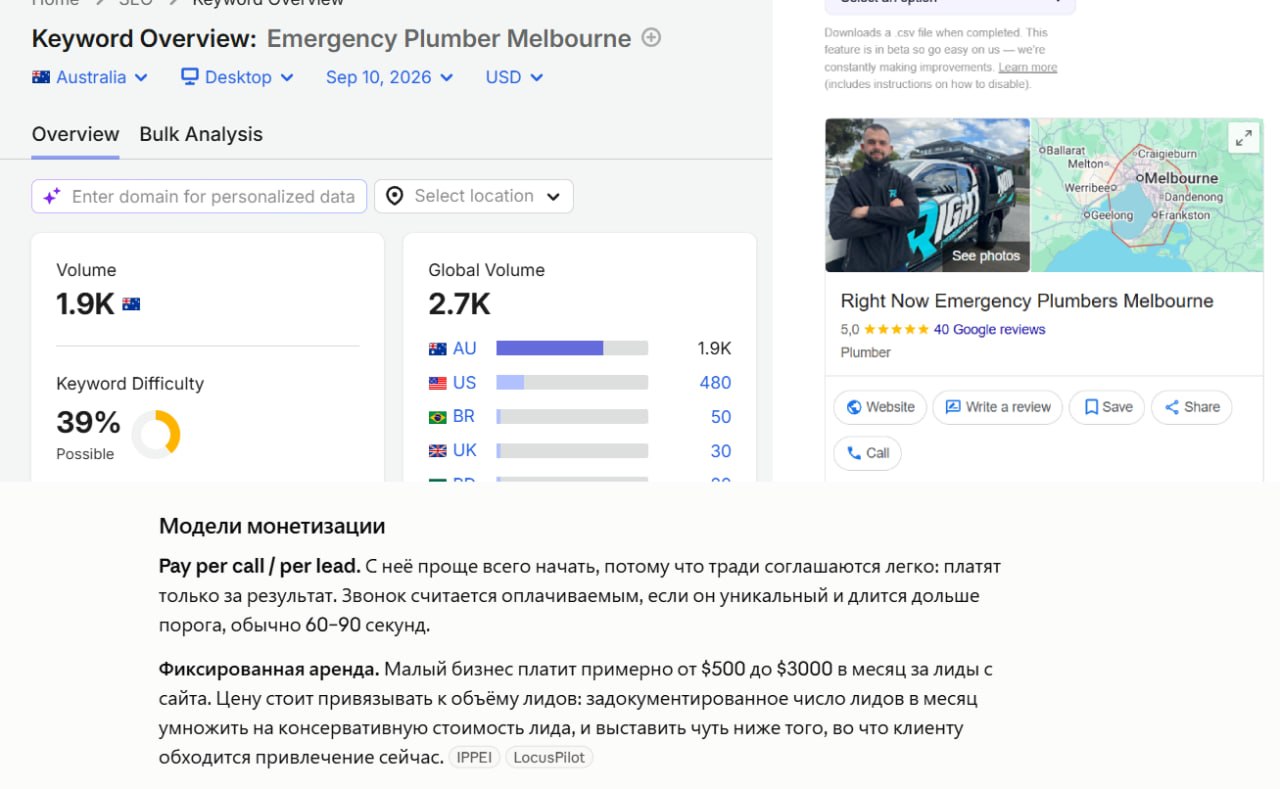Open the Select location dropdown
This screenshot has width=1280, height=789.
474,196
